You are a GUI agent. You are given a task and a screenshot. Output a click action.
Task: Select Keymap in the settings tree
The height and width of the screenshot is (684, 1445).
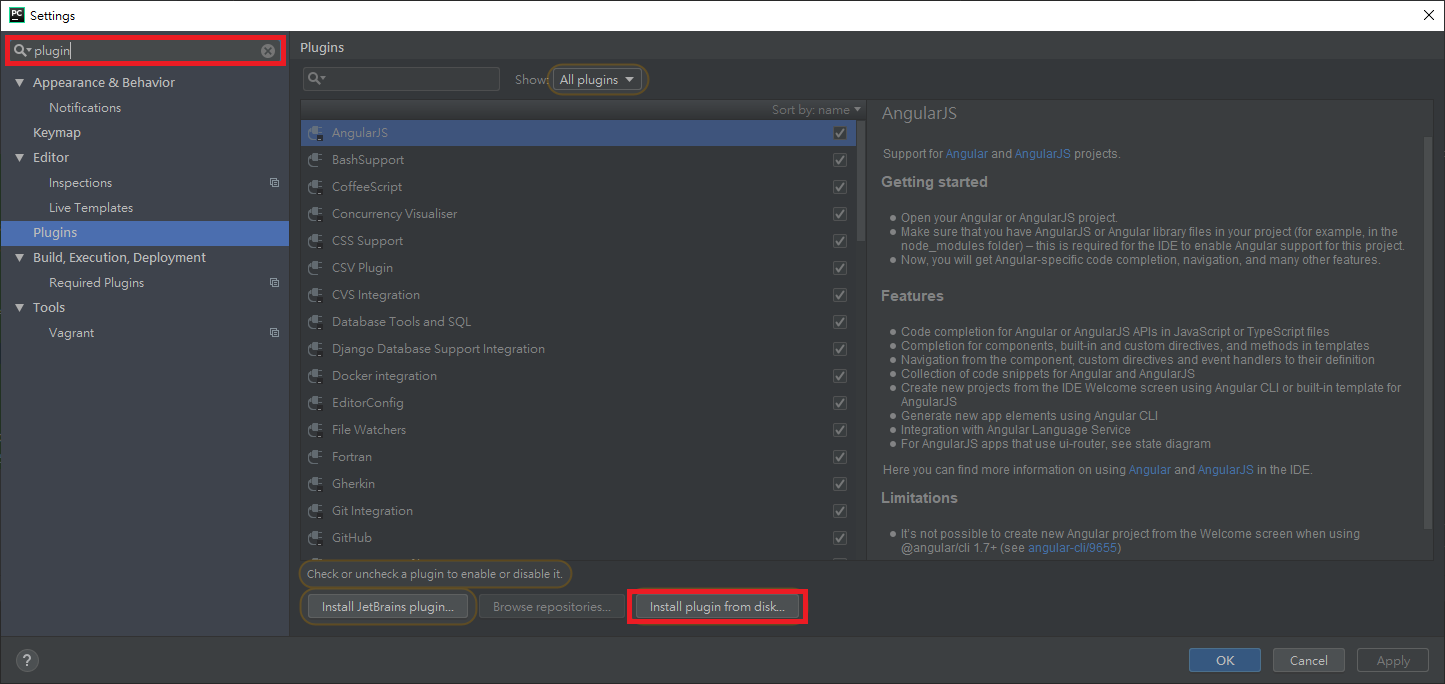[57, 133]
